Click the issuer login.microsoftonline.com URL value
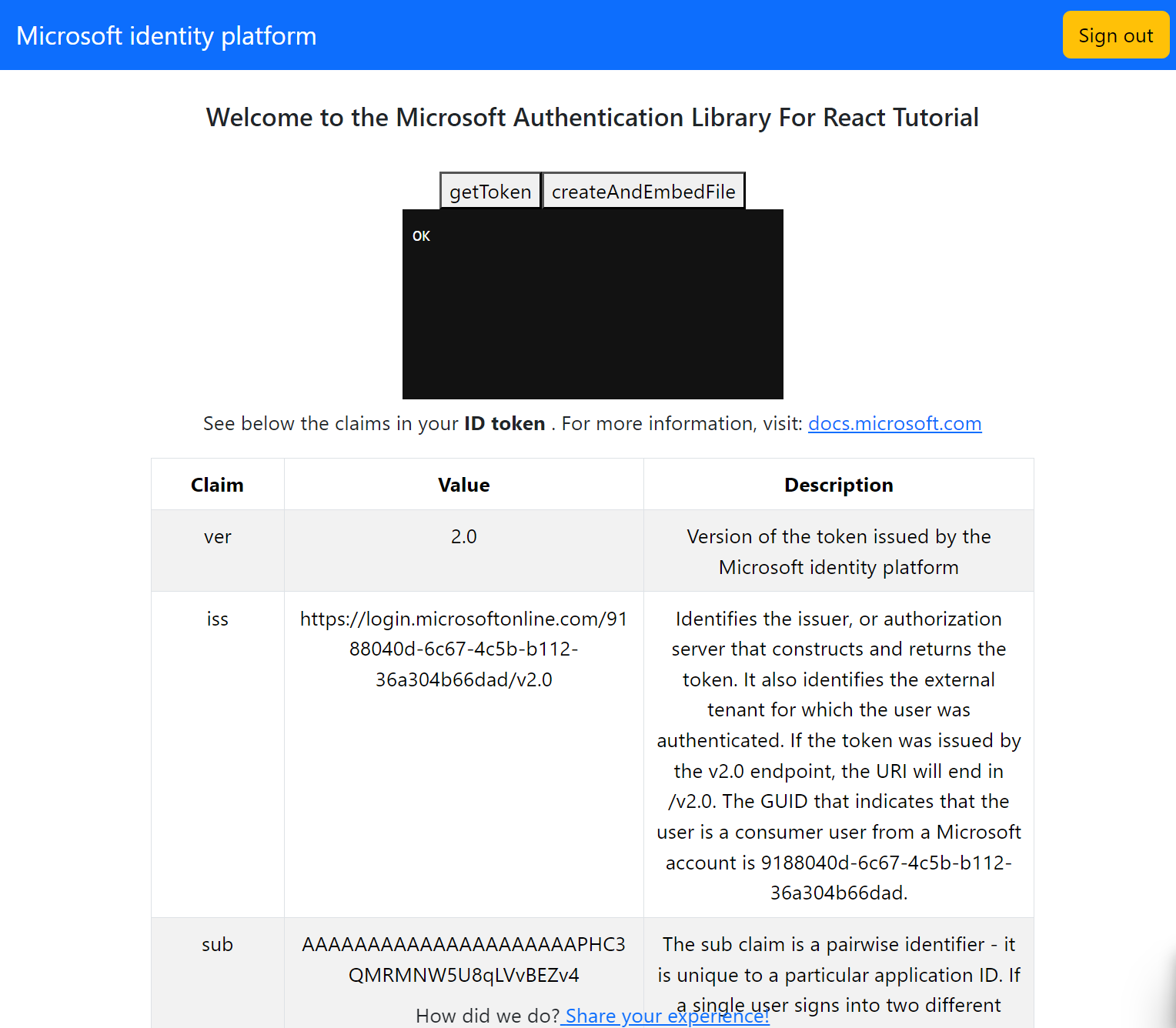The image size is (1176, 1028). [x=463, y=649]
